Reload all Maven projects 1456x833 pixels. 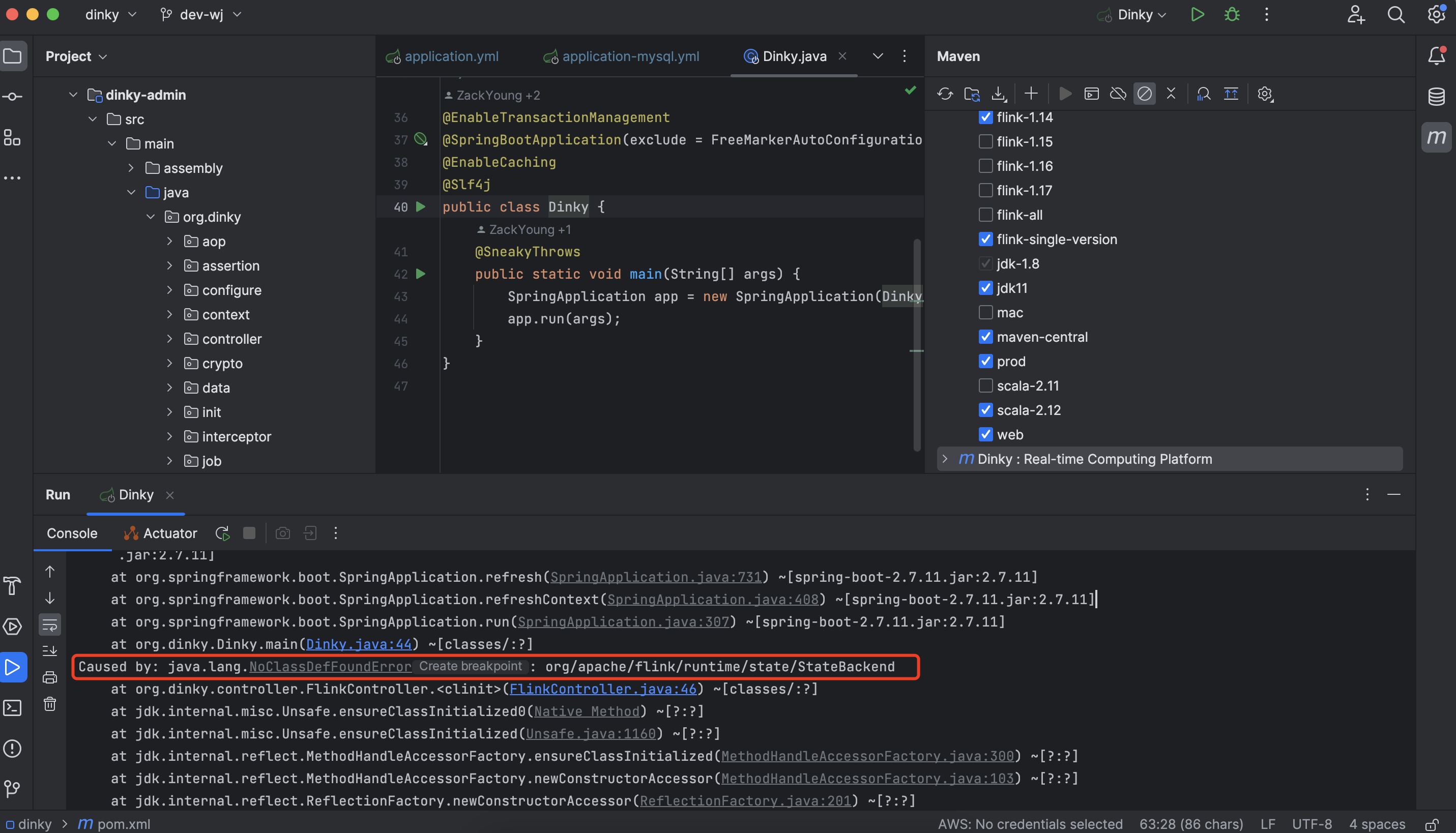point(945,94)
